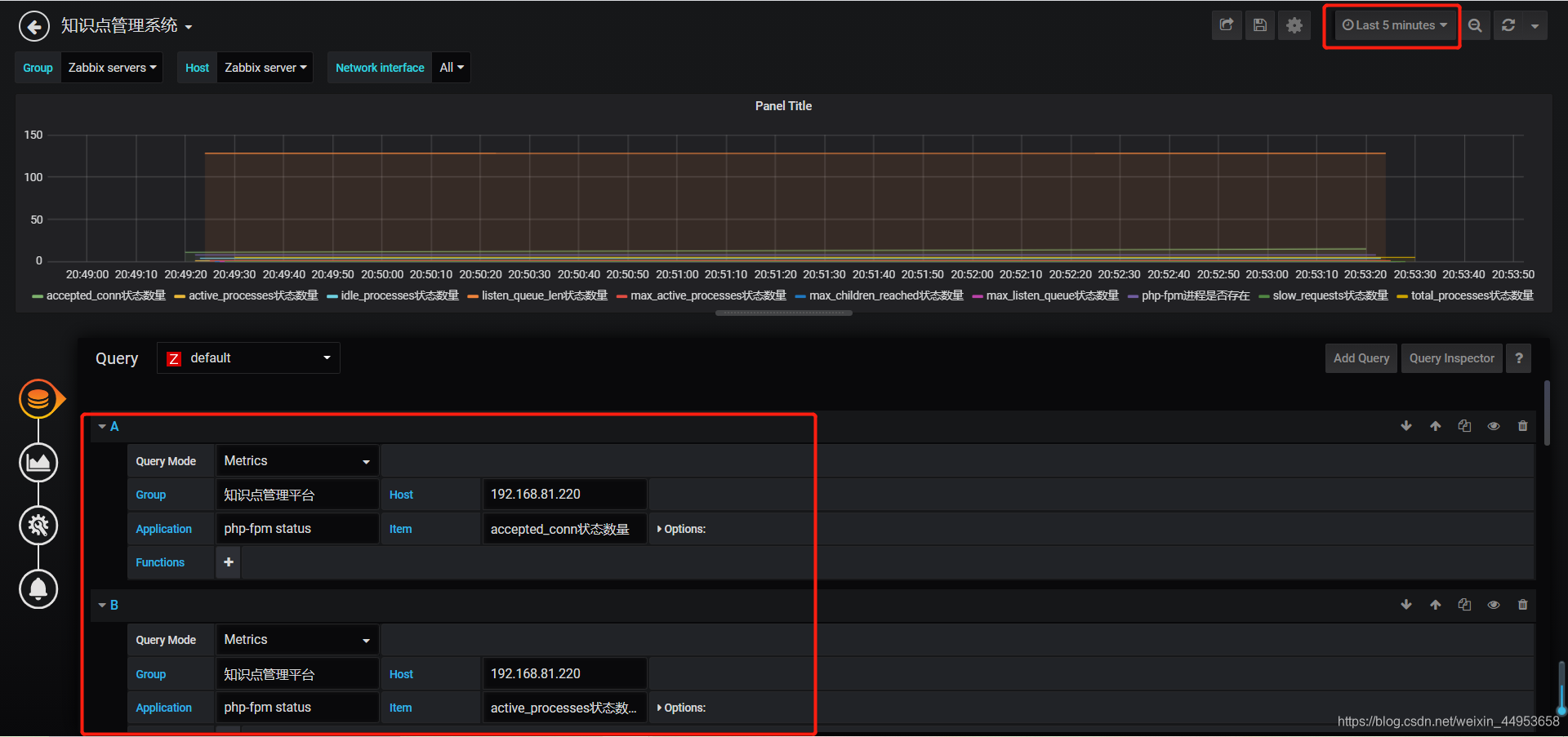
Task: Toggle visibility of query A with eye icon
Action: tap(1494, 426)
